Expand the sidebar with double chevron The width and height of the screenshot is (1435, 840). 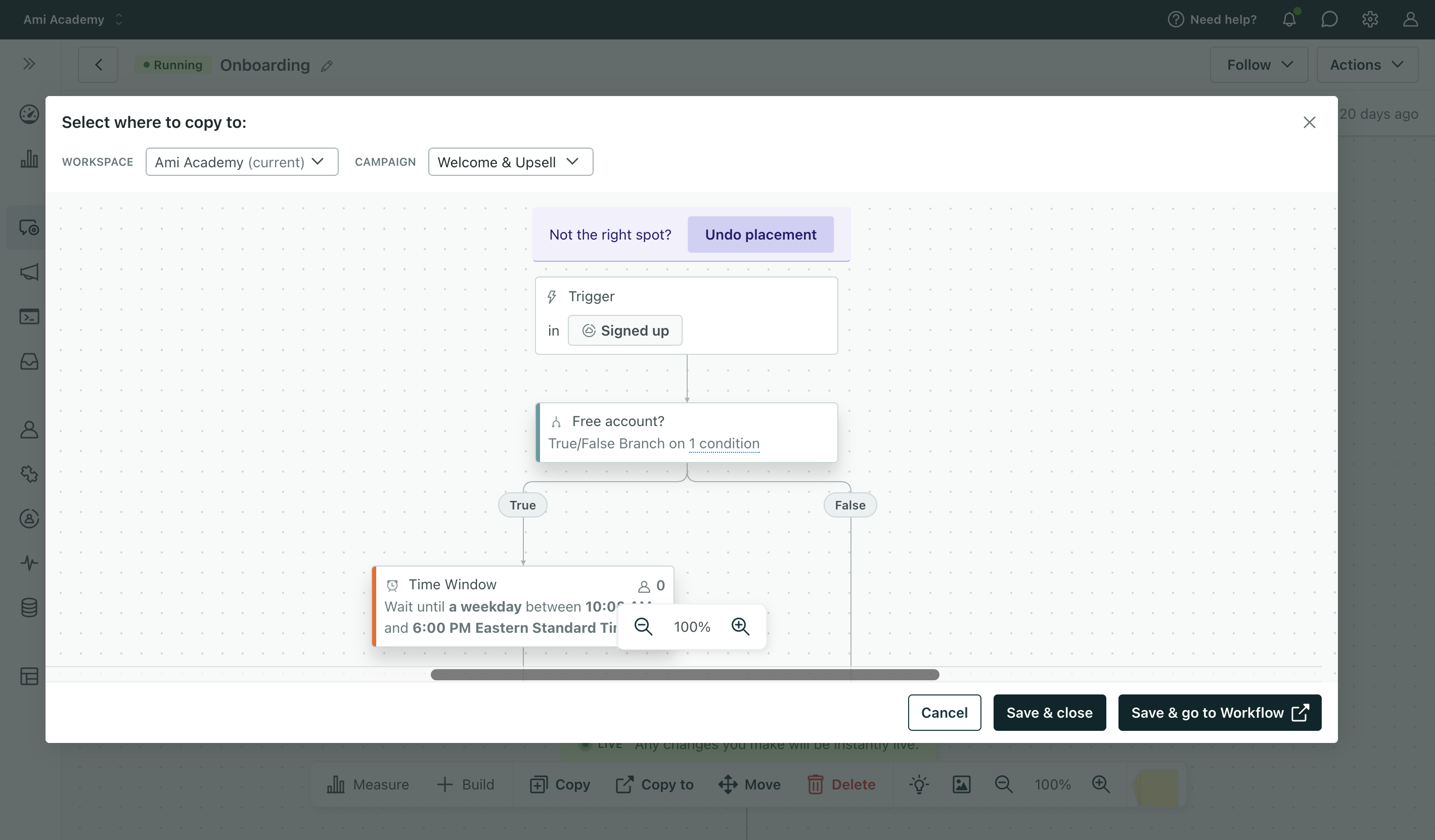(29, 64)
